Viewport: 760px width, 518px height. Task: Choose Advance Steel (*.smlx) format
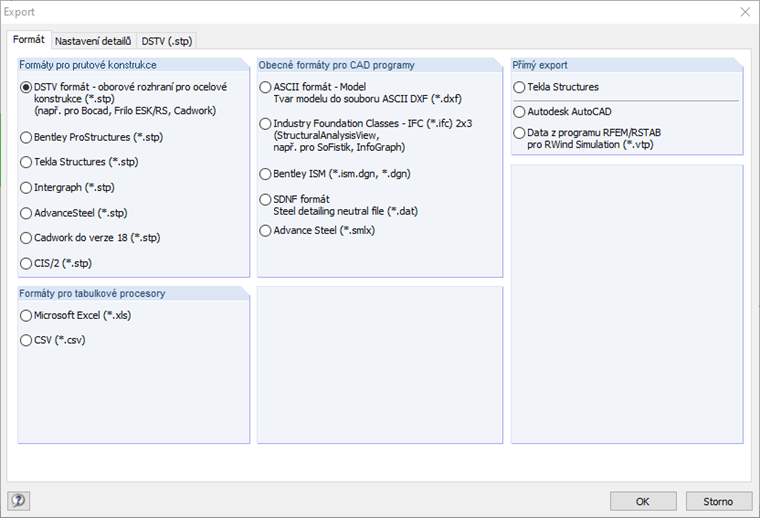pos(265,231)
